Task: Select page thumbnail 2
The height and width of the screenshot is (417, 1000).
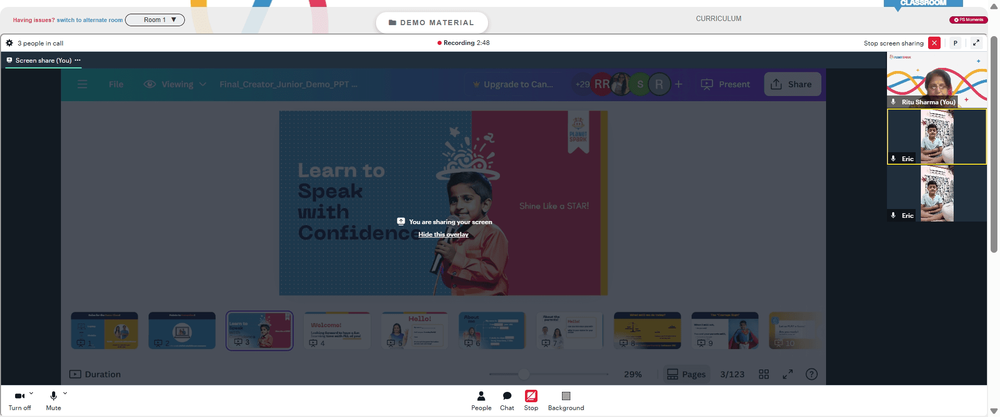Action: tap(182, 330)
